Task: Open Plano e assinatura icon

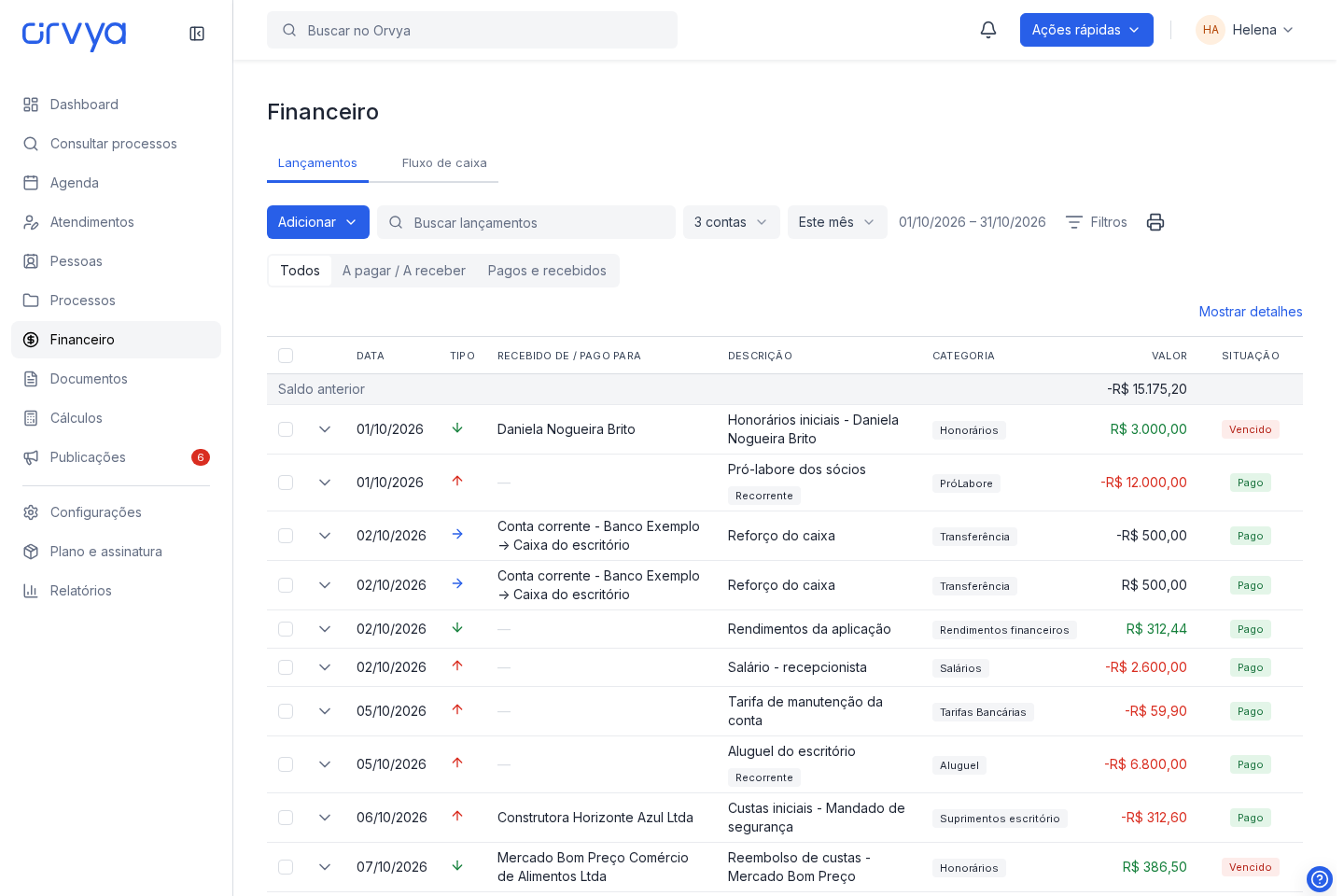Action: (31, 552)
